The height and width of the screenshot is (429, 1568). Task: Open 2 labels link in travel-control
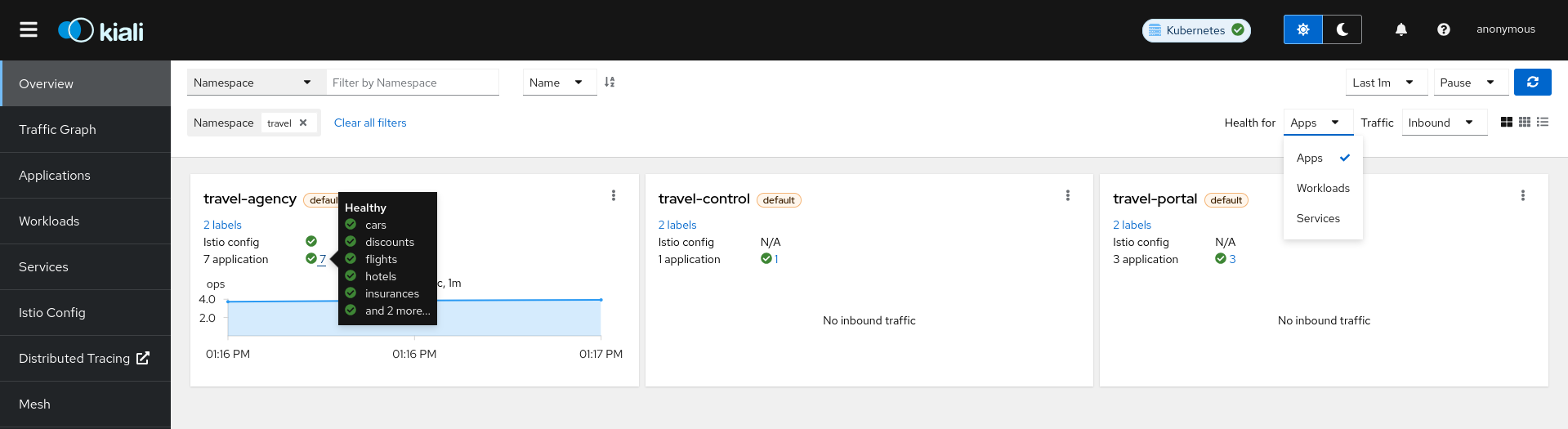pos(677,226)
